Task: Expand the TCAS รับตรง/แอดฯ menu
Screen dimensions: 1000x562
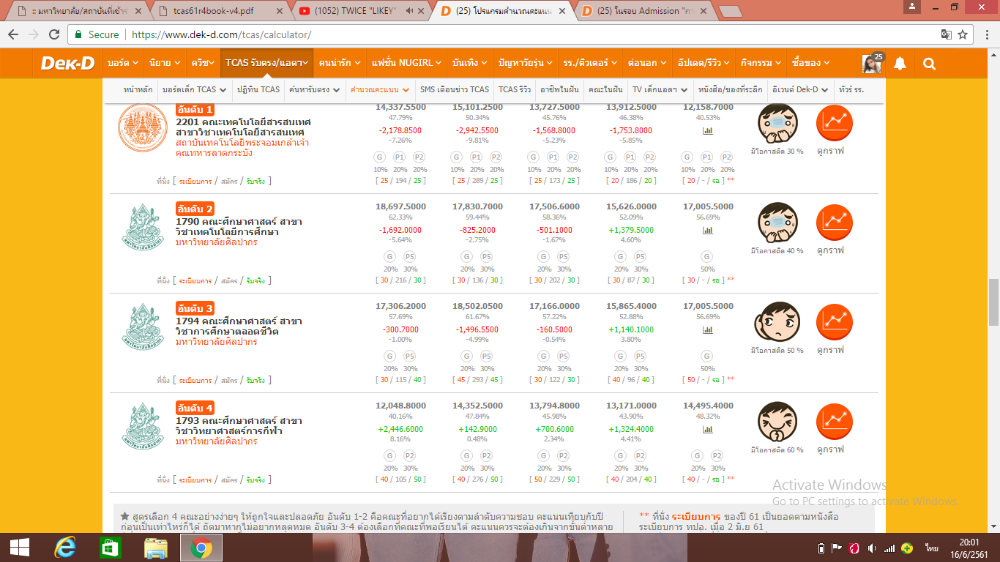Action: pyautogui.click(x=265, y=63)
